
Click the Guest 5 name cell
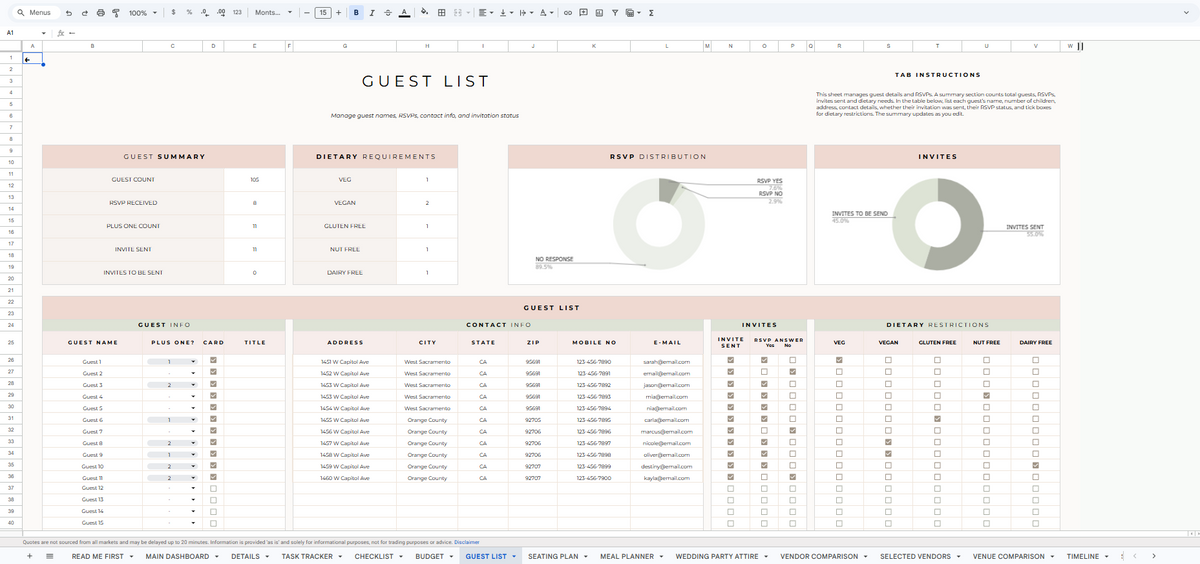click(93, 408)
